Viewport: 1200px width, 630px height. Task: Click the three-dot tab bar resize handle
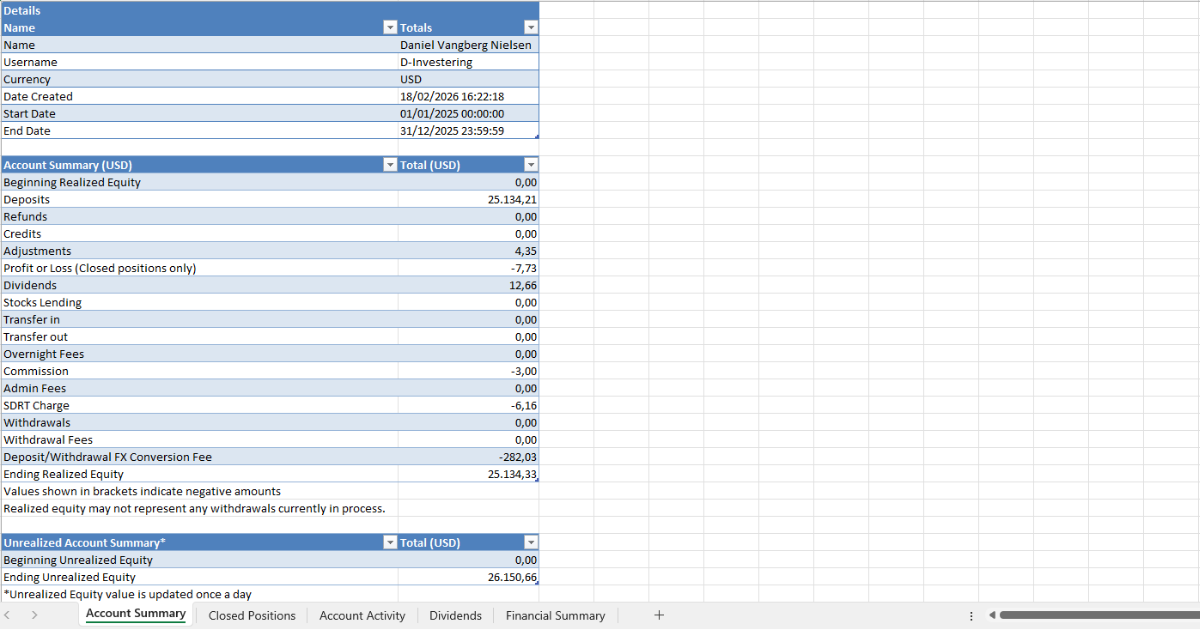coord(970,616)
